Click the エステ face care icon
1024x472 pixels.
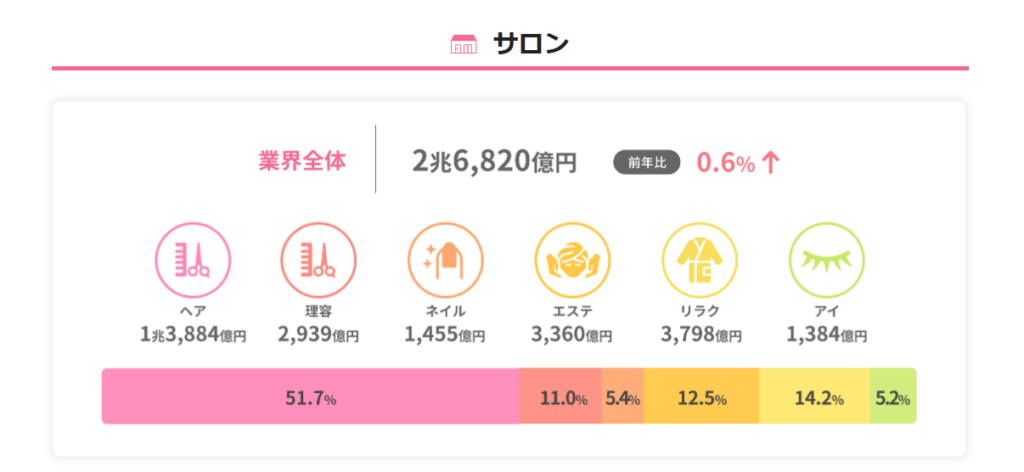(572, 259)
